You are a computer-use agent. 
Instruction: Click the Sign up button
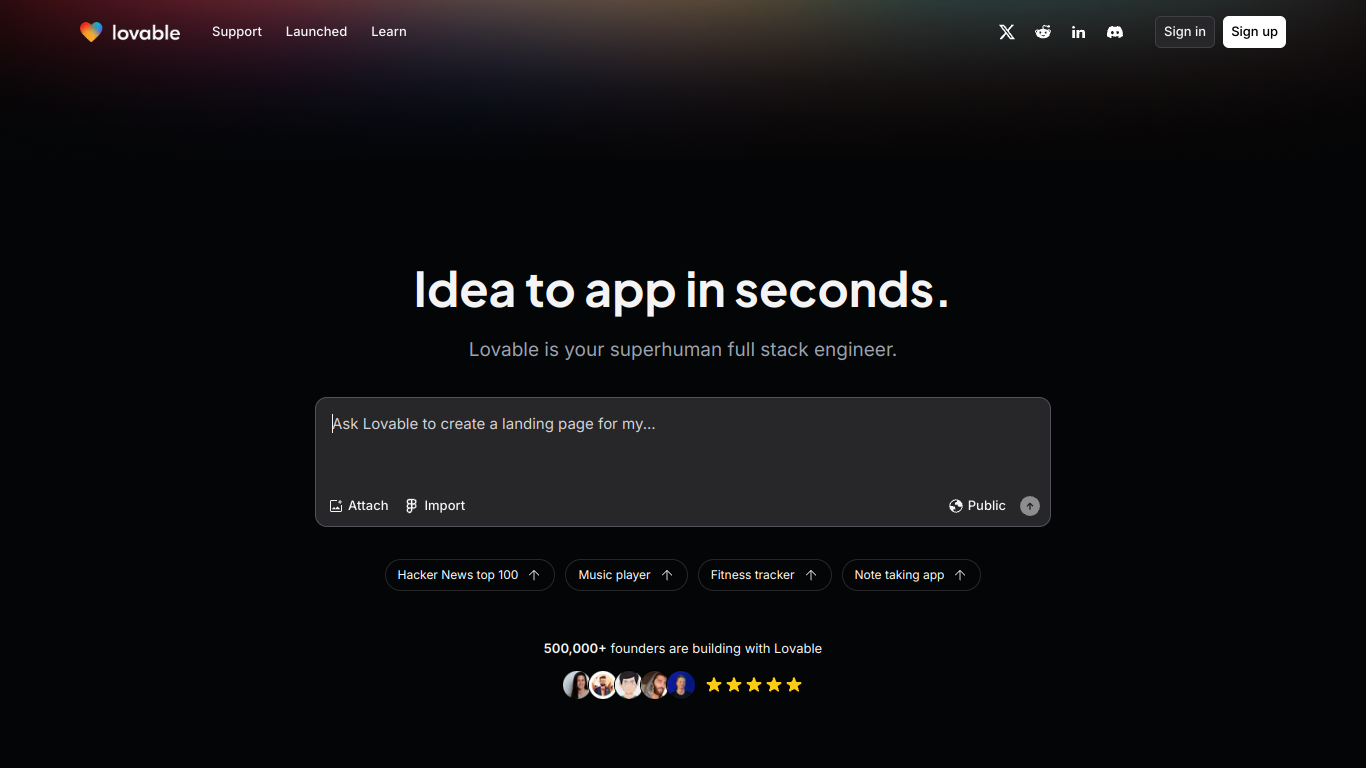tap(1254, 32)
